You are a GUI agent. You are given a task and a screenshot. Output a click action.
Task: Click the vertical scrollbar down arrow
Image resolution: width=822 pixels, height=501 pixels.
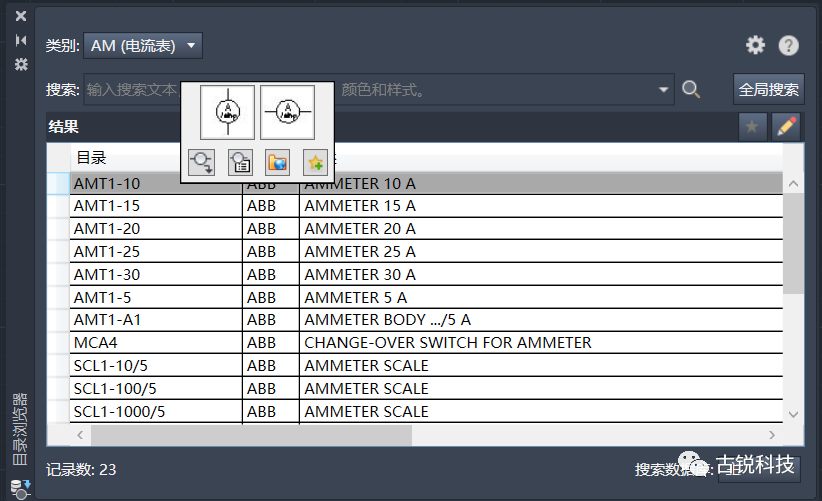[793, 414]
